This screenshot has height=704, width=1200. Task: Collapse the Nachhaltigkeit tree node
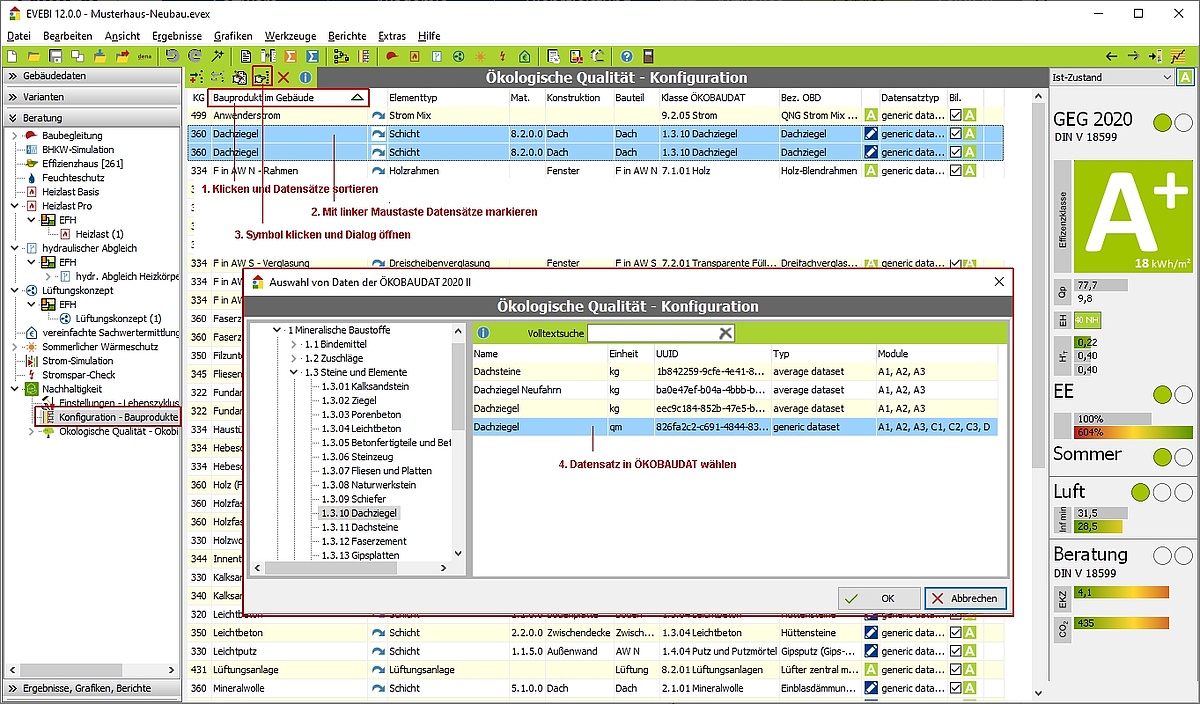pyautogui.click(x=14, y=388)
